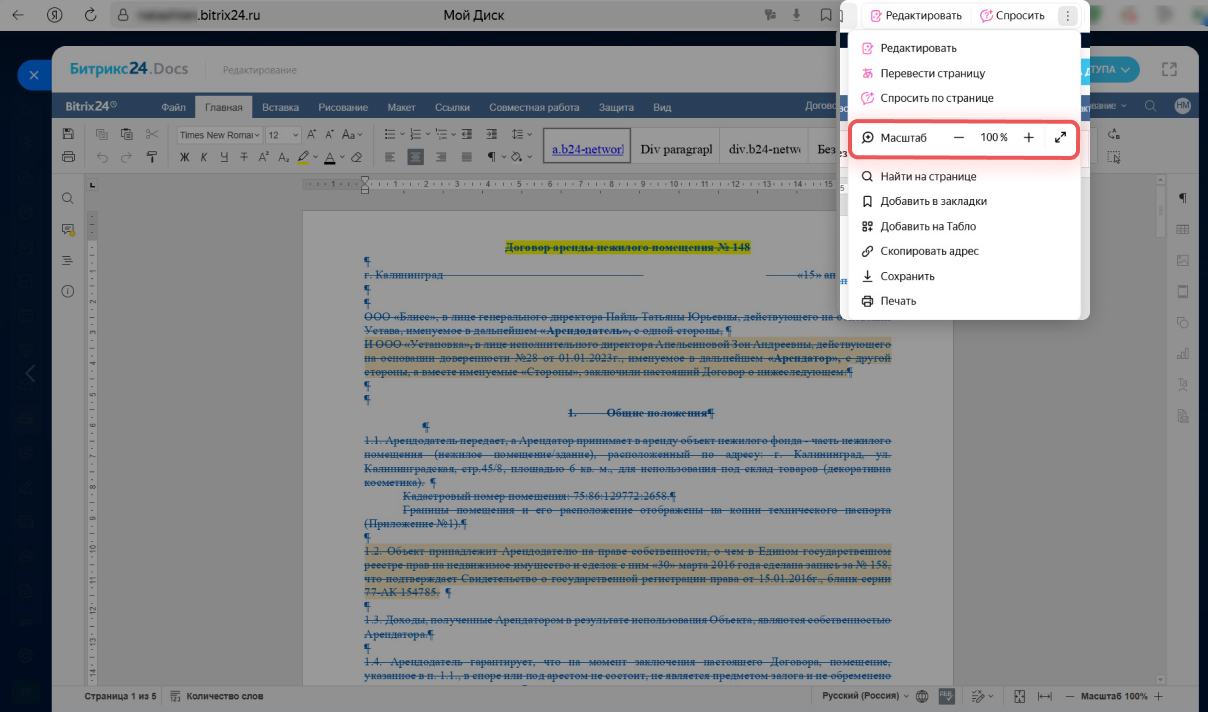Select the Div paragraph style thumbnail
This screenshot has width=1208, height=712.
point(676,149)
